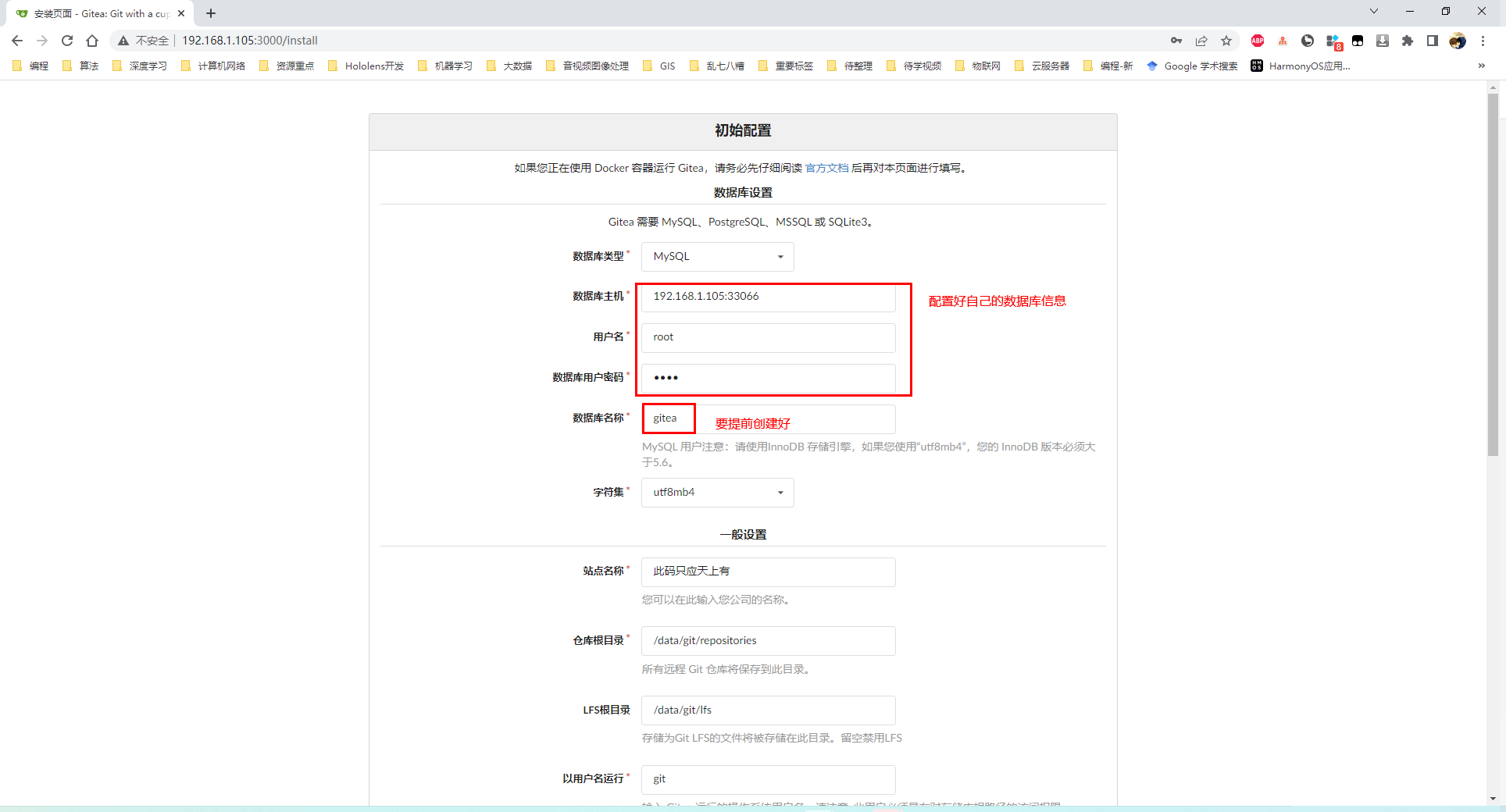Open the GIS bookmark folder
The image size is (1506, 812).
click(x=659, y=66)
